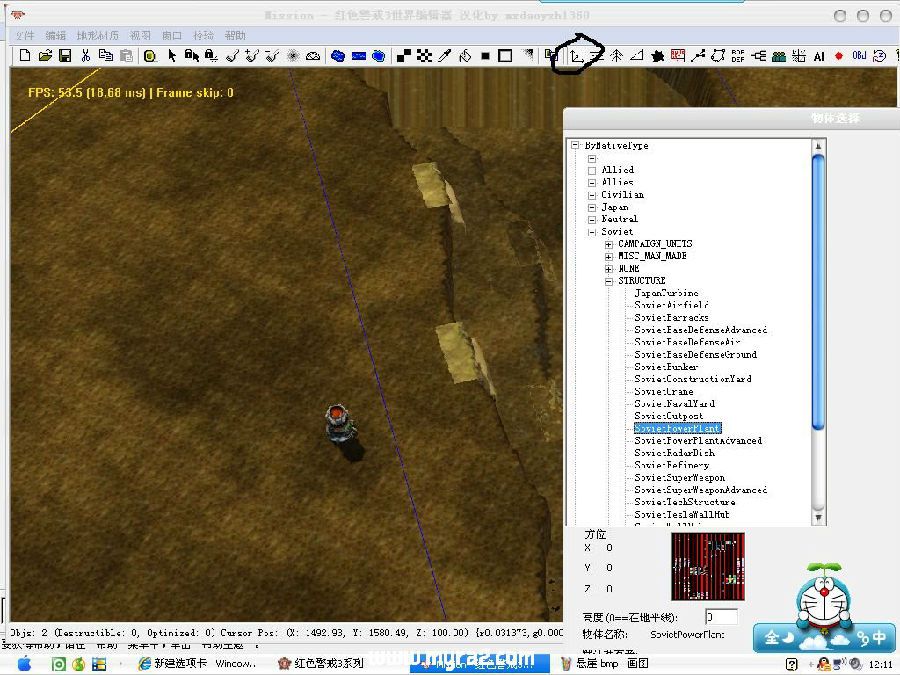Click the green teams people icon
Image resolution: width=900 pixels, height=675 pixels.
click(779, 56)
